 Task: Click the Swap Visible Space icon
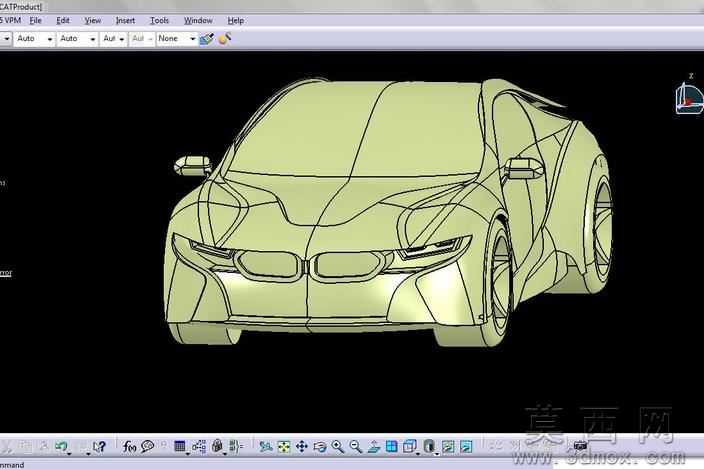pos(466,447)
